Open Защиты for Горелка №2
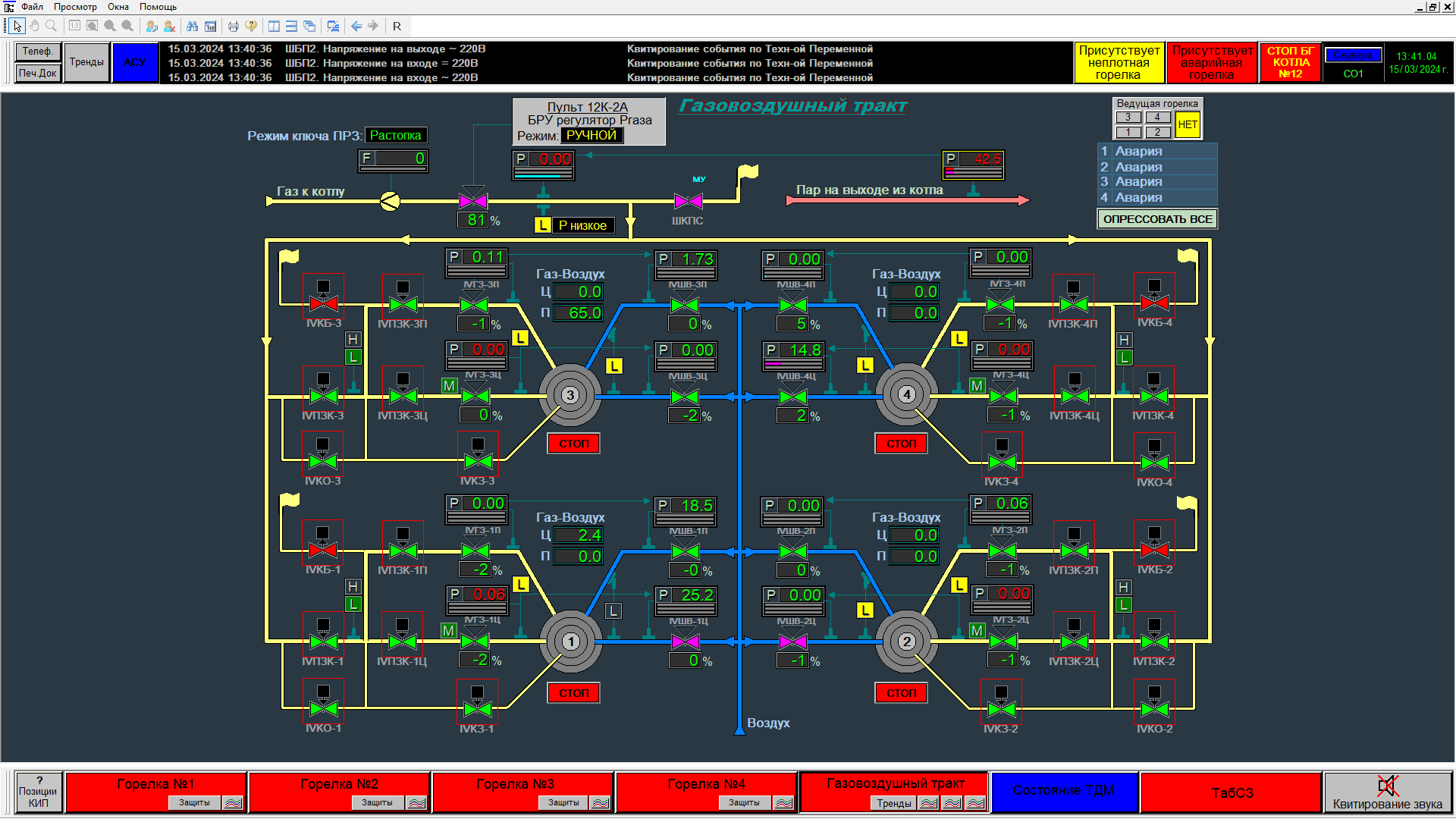Image resolution: width=1456 pixels, height=819 pixels. [x=377, y=802]
